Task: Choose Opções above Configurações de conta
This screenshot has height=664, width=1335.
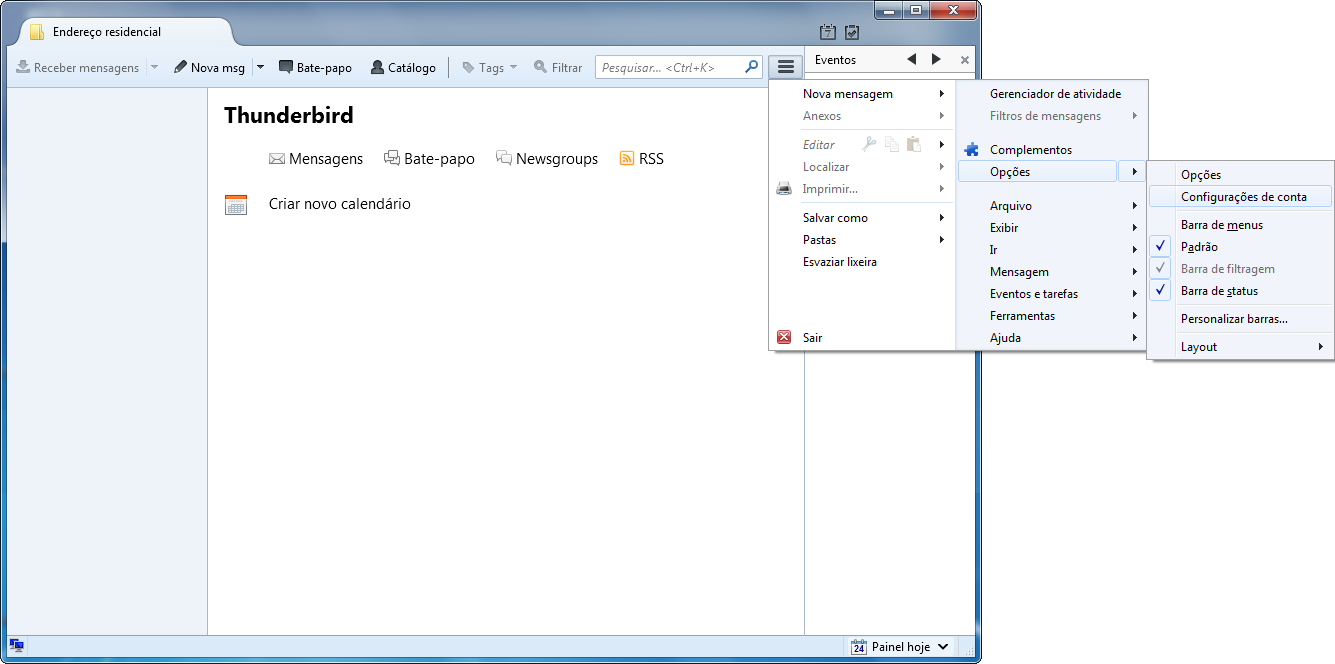Action: pyautogui.click(x=1241, y=175)
